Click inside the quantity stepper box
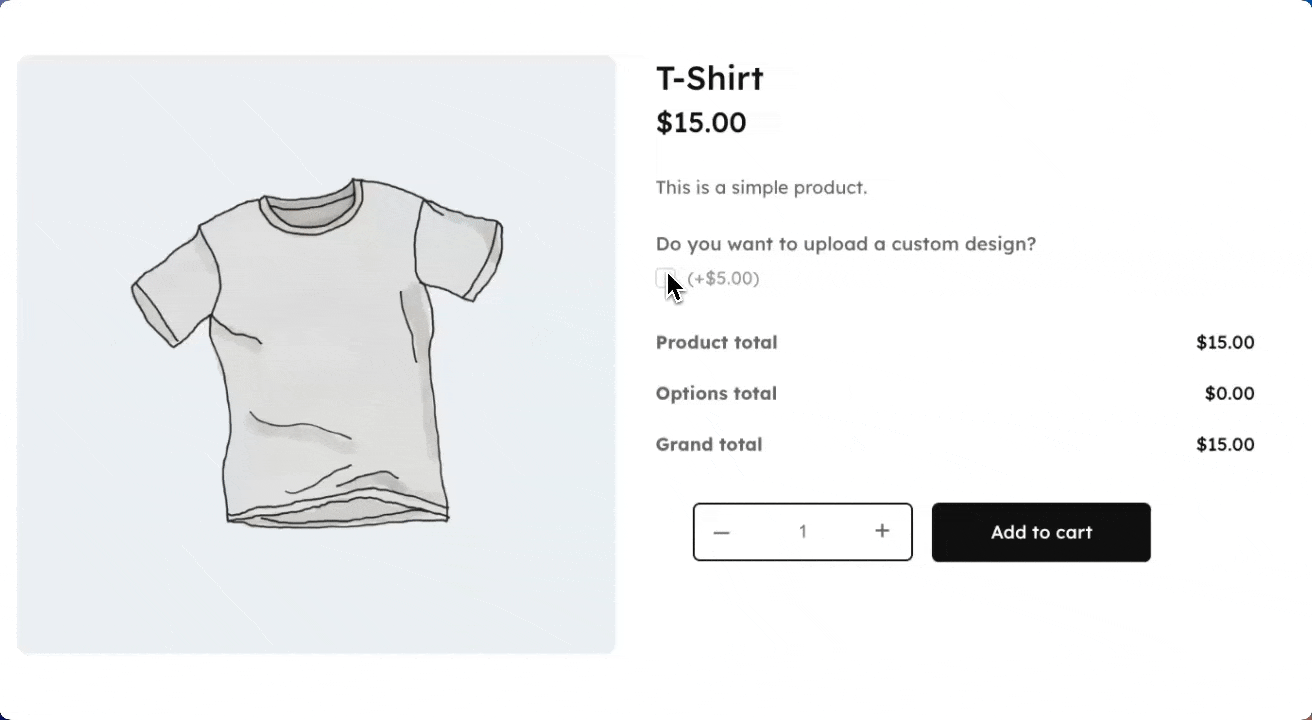This screenshot has height=720, width=1312. [x=802, y=532]
